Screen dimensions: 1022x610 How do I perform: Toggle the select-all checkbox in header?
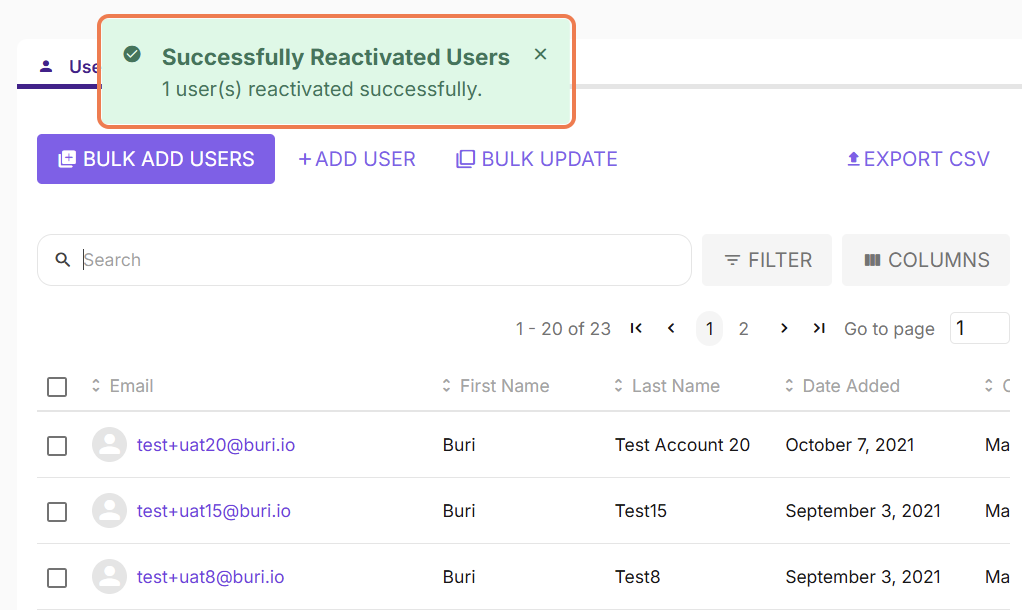(57, 387)
